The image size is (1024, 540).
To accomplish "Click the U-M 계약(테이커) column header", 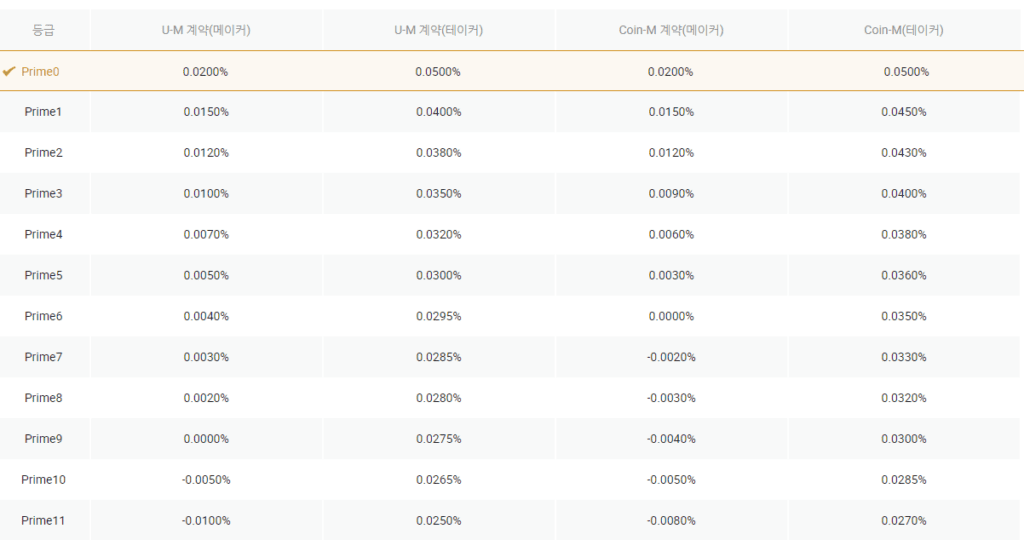I will tap(438, 30).
